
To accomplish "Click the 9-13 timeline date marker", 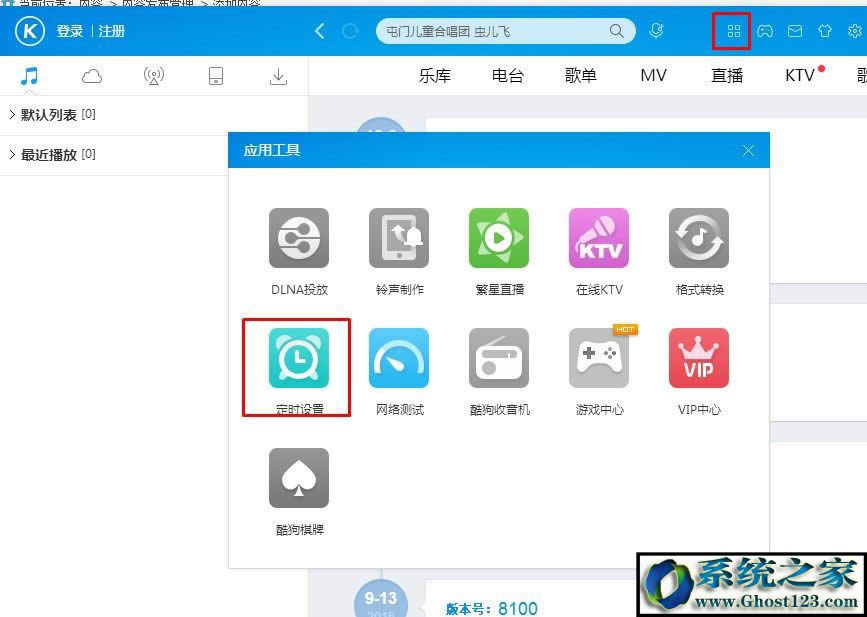I will pyautogui.click(x=380, y=600).
